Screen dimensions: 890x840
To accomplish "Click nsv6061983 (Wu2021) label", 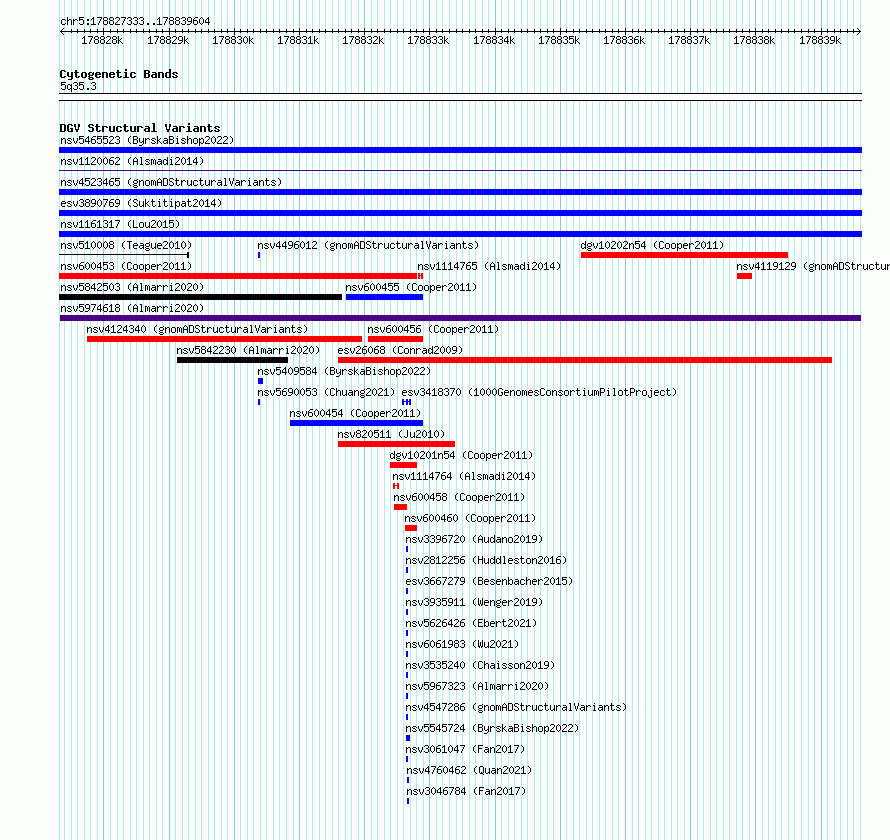I will [463, 644].
